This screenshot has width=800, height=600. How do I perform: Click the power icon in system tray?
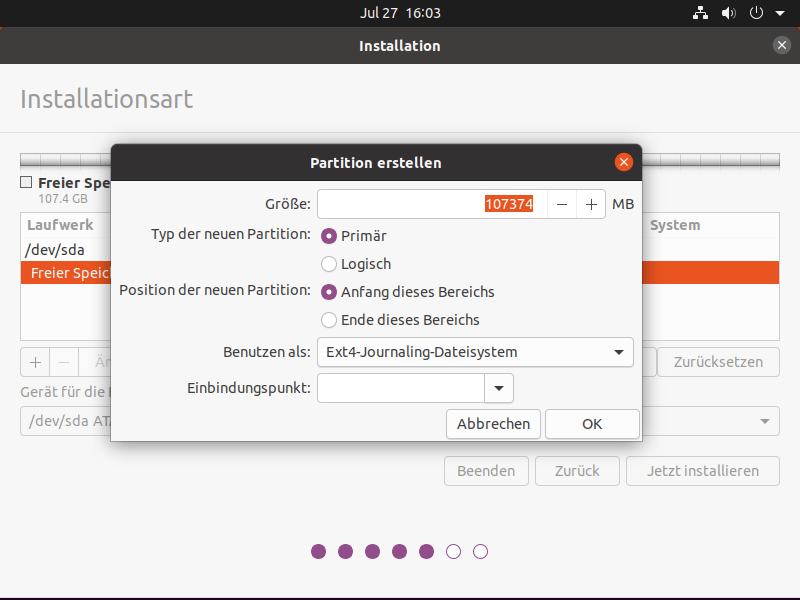pyautogui.click(x=756, y=14)
